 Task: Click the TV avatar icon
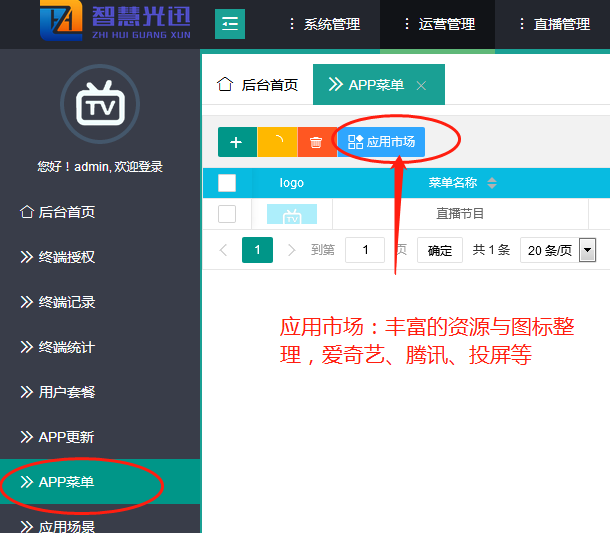coord(100,103)
